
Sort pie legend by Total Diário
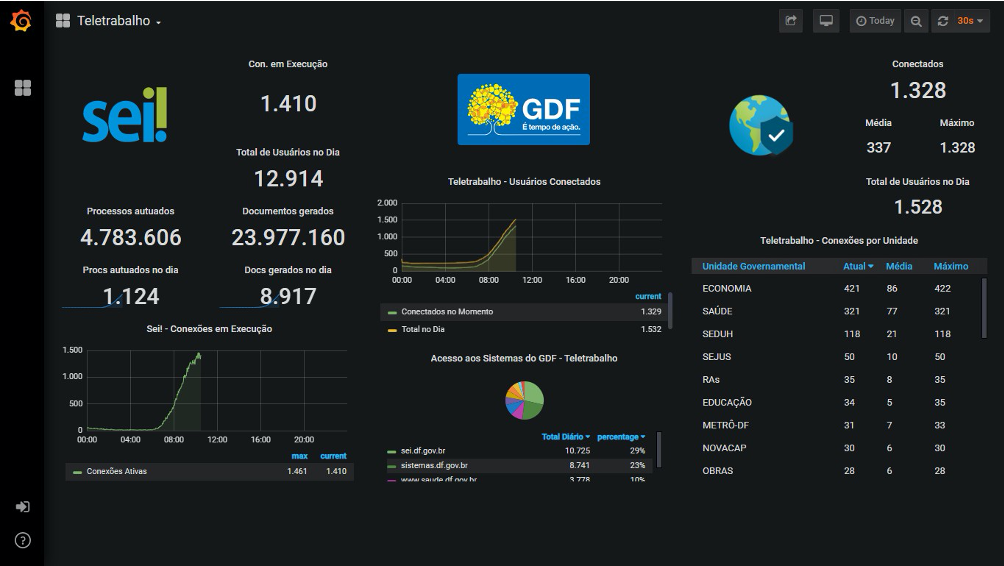(x=565, y=437)
